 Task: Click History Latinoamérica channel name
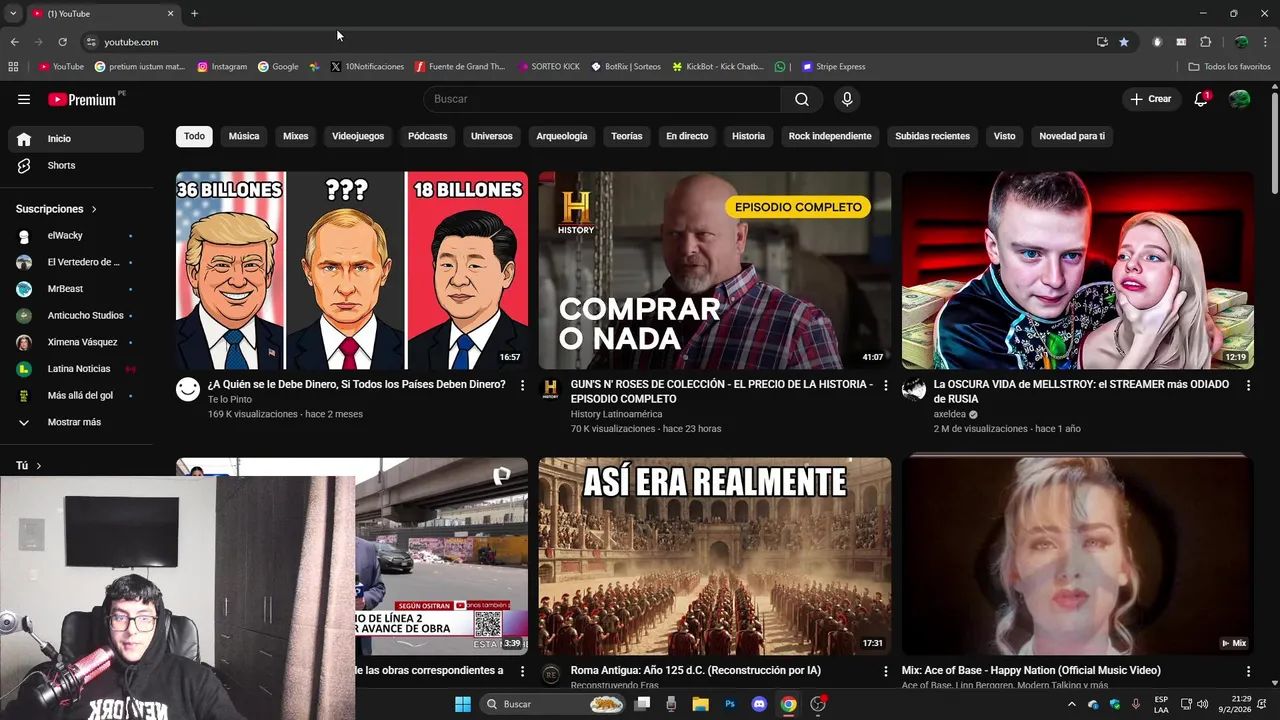click(x=616, y=414)
